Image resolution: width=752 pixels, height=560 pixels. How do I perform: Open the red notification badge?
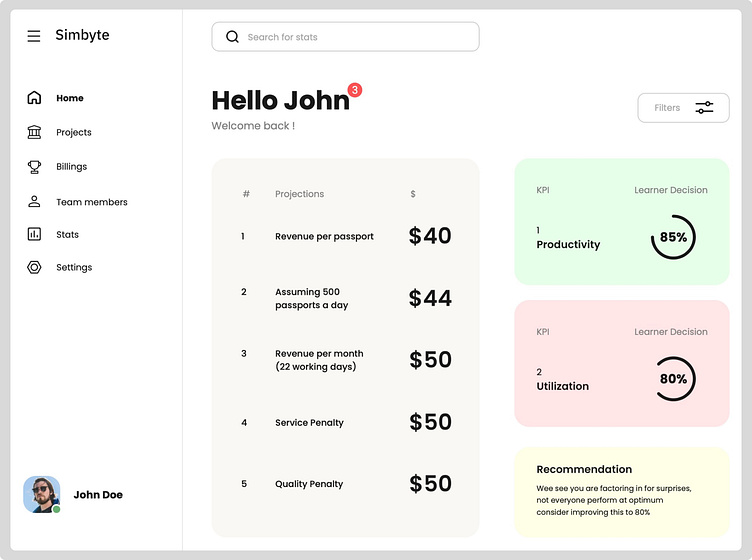(x=355, y=90)
